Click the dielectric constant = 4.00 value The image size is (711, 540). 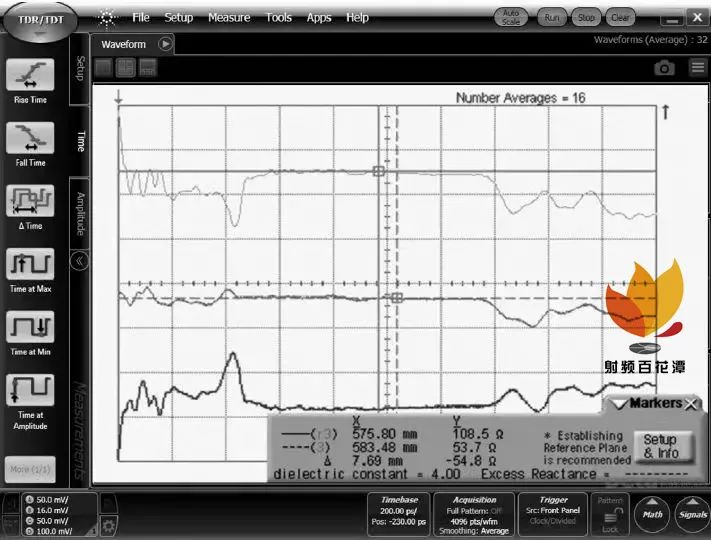366,474
